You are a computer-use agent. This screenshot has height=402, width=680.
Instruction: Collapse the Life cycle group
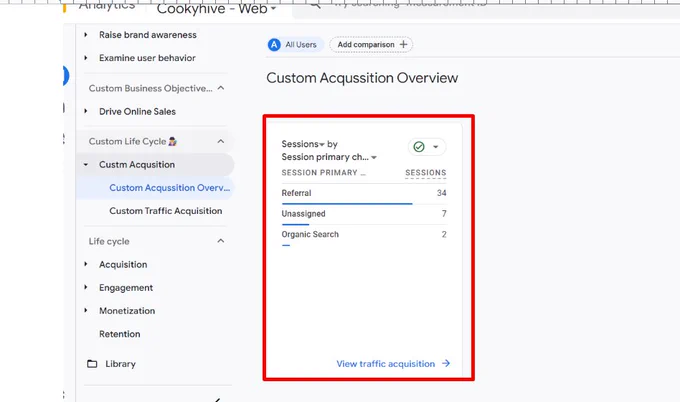tap(221, 241)
